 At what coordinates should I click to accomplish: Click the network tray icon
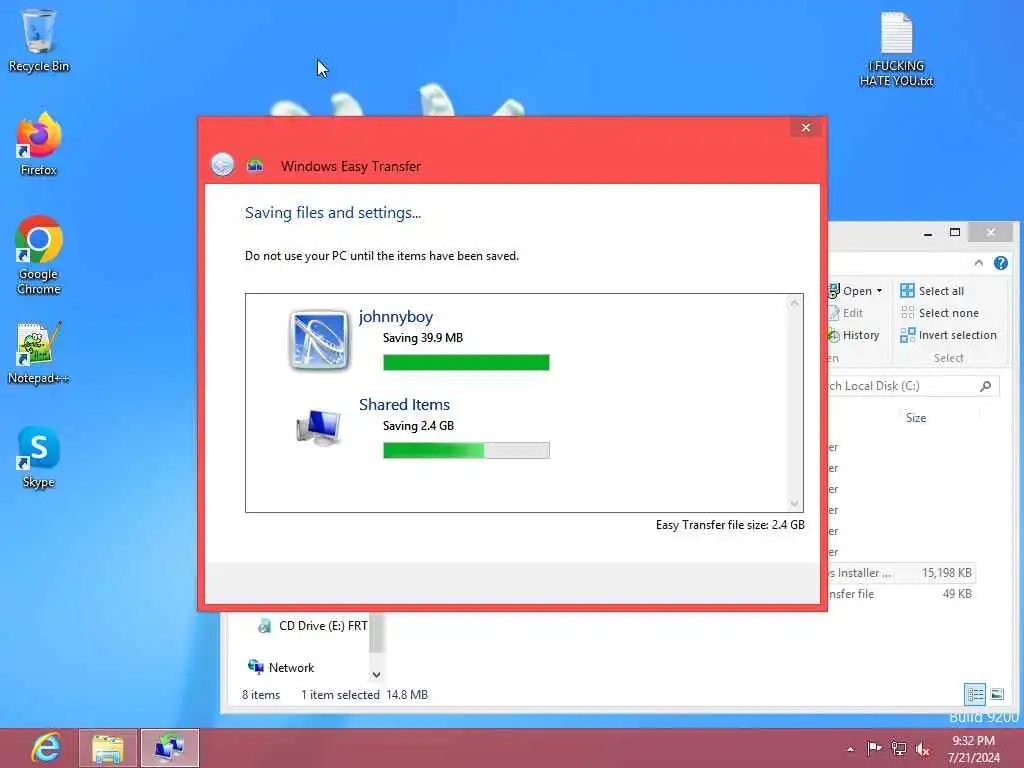899,748
